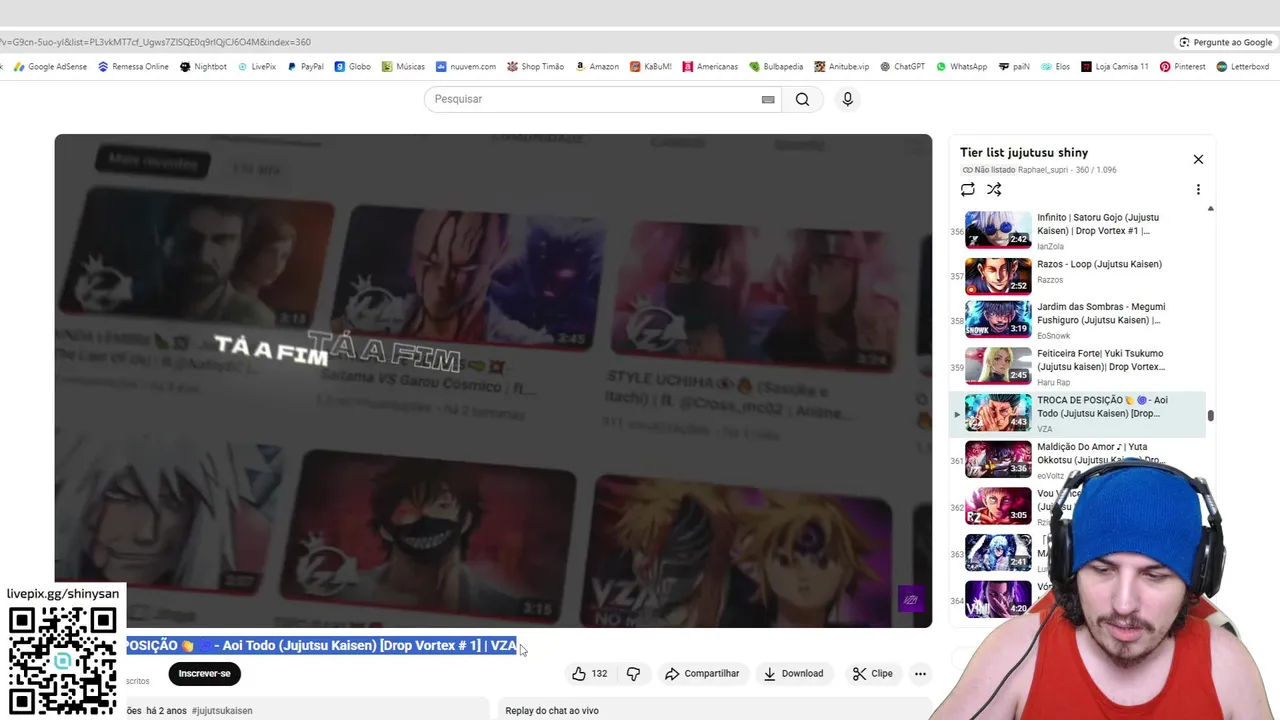Open Nightbot bookmark

tap(203, 67)
